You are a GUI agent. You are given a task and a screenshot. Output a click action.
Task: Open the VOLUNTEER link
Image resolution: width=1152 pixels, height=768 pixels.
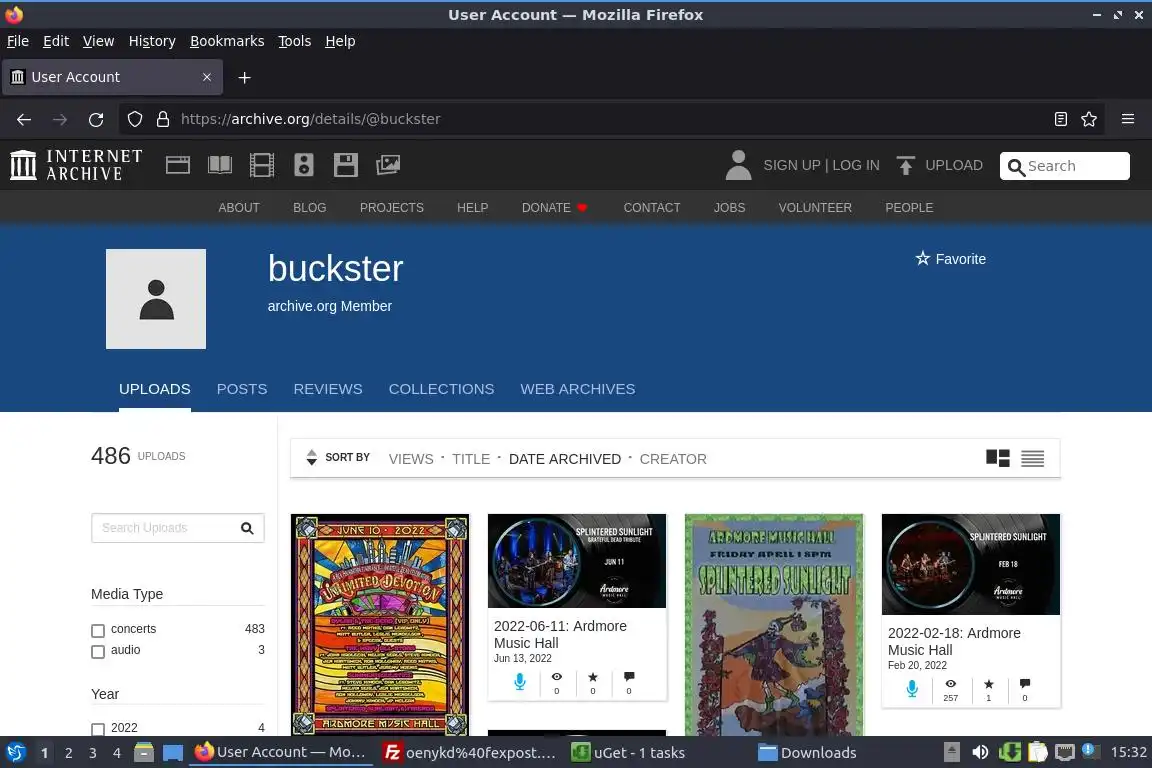[x=815, y=208]
